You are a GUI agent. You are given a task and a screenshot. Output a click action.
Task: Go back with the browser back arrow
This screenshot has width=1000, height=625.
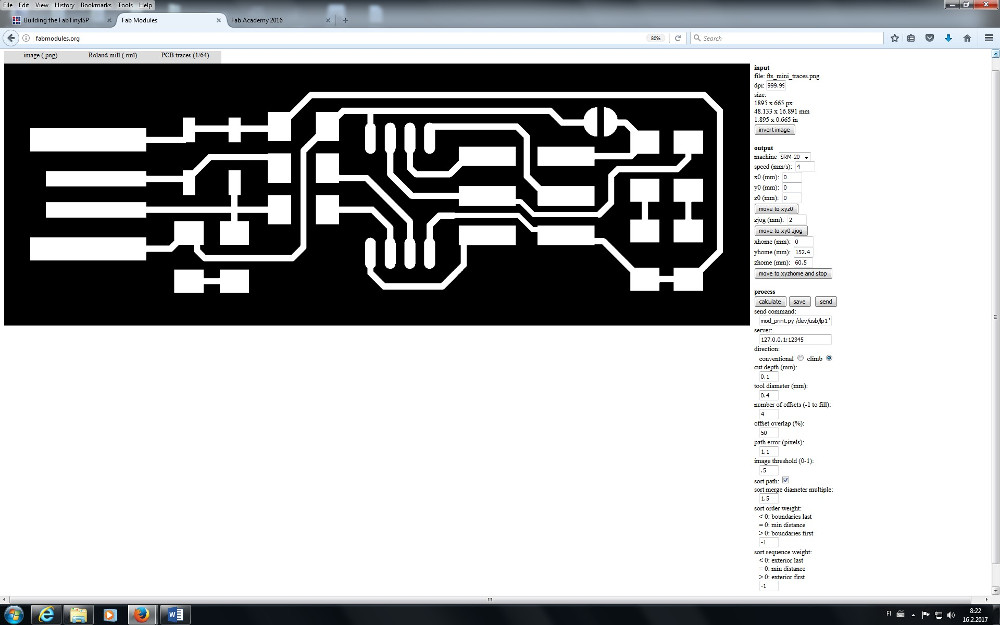tap(11, 38)
